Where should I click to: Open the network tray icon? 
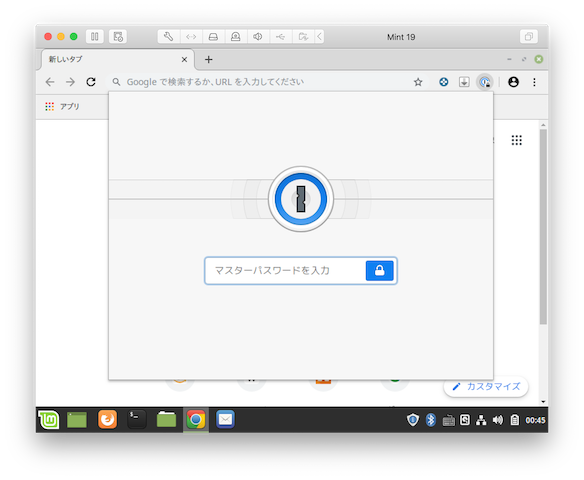pyautogui.click(x=481, y=420)
